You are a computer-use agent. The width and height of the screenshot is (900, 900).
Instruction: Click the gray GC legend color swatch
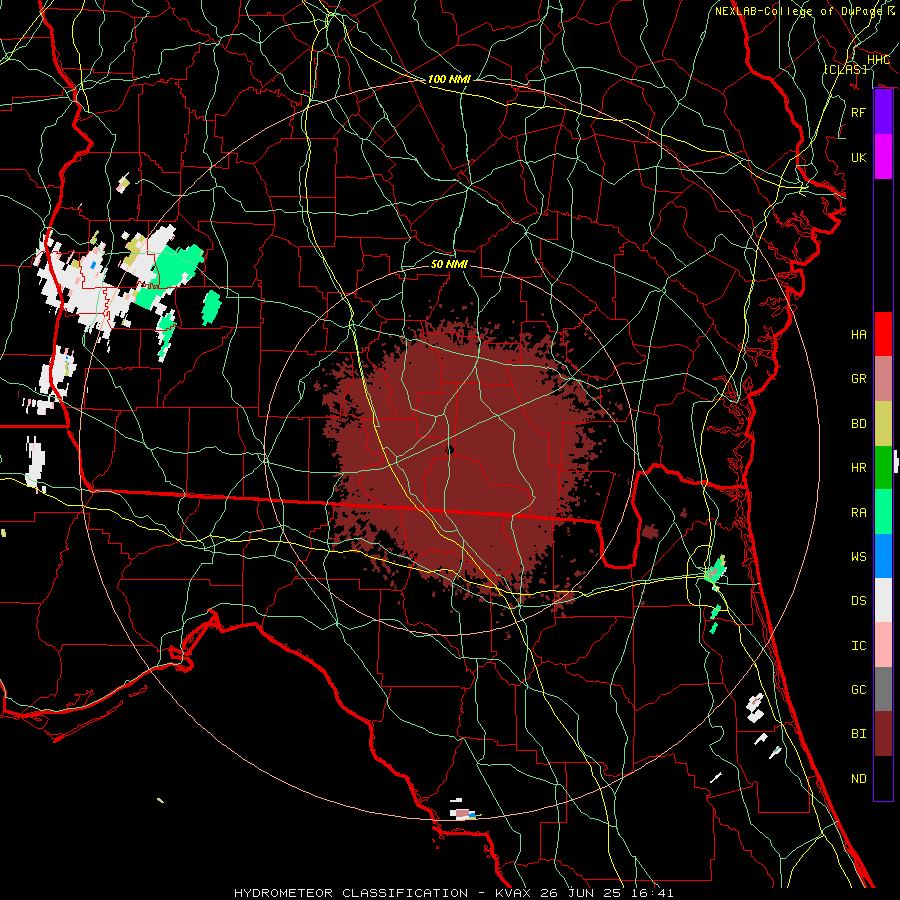point(883,689)
